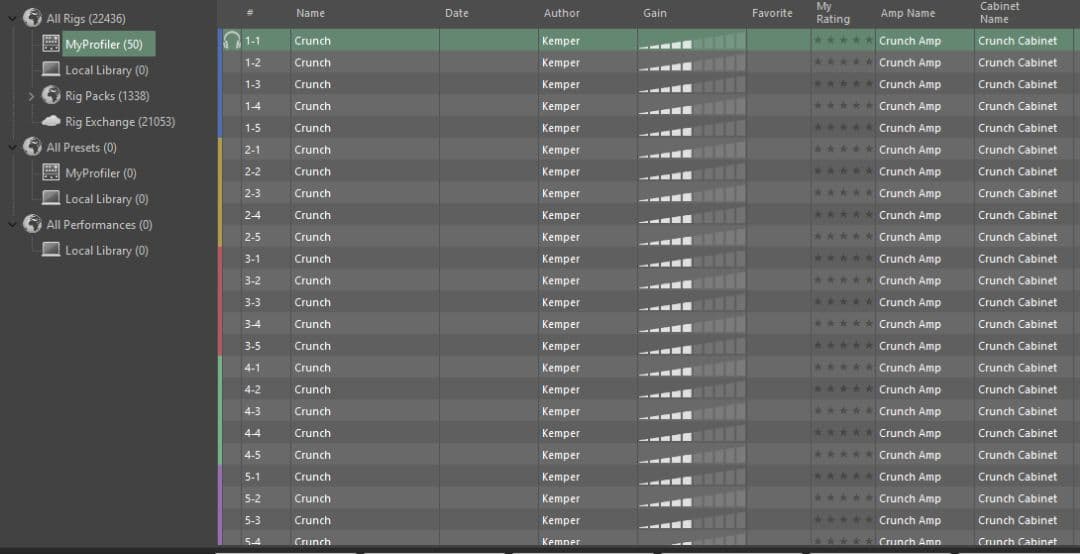
Task: Click the globe icon next to Rig Packs
Action: 51,96
